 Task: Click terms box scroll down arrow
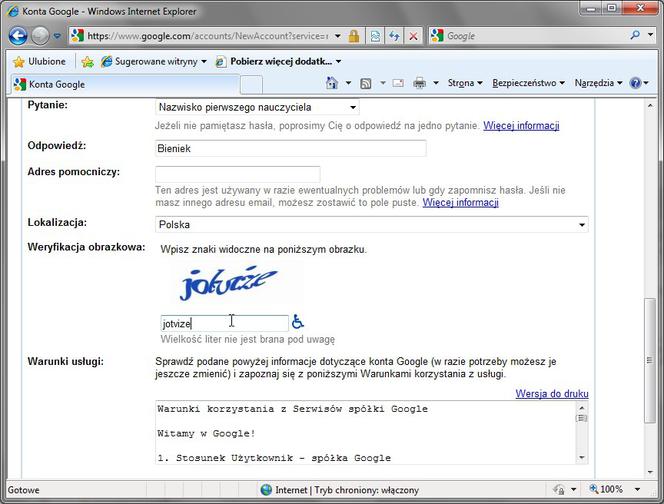coord(582,457)
